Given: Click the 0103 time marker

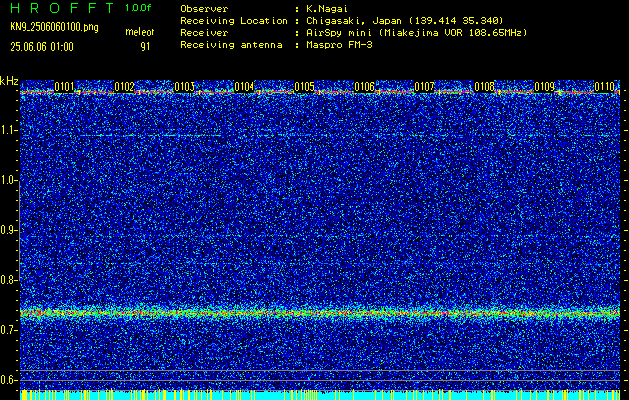Looking at the screenshot, I should (x=185, y=87).
